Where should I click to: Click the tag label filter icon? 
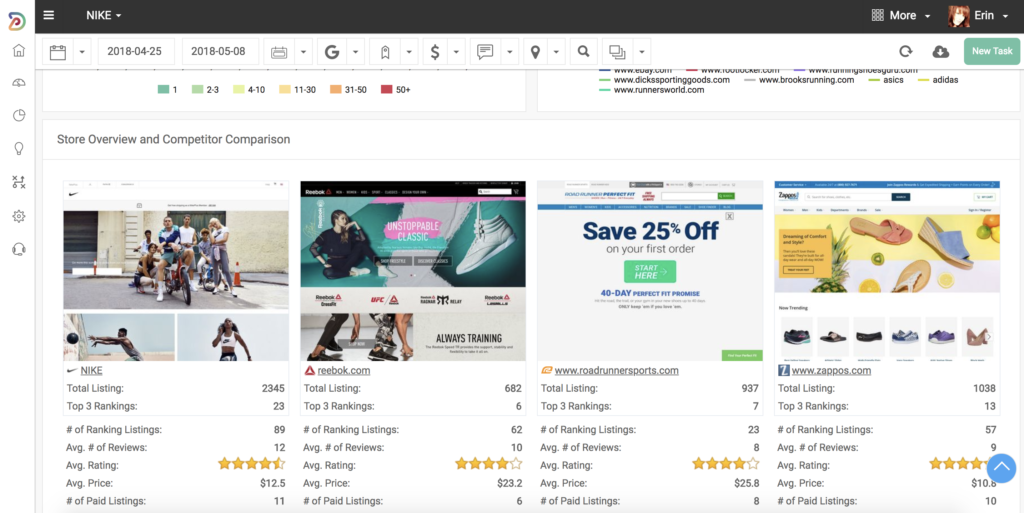coord(385,52)
